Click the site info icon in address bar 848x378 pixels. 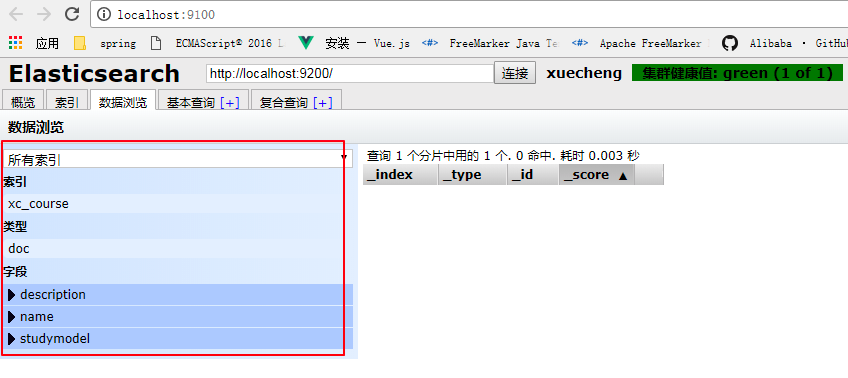coord(104,15)
